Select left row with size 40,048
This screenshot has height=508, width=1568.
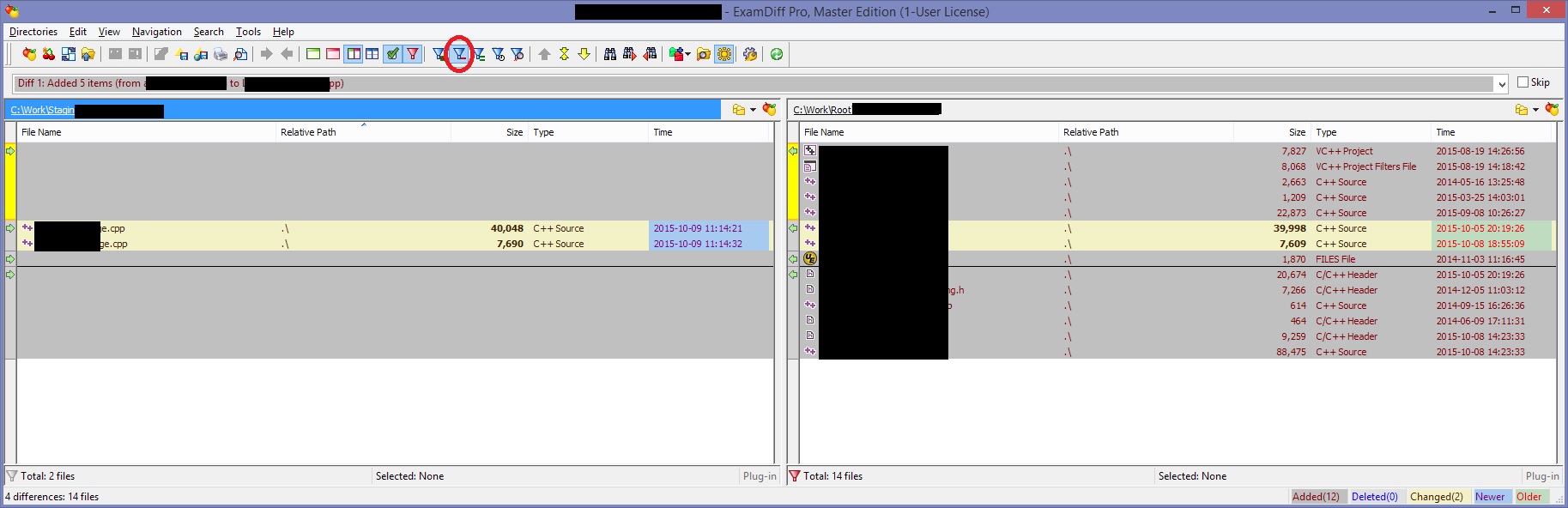pyautogui.click(x=395, y=228)
